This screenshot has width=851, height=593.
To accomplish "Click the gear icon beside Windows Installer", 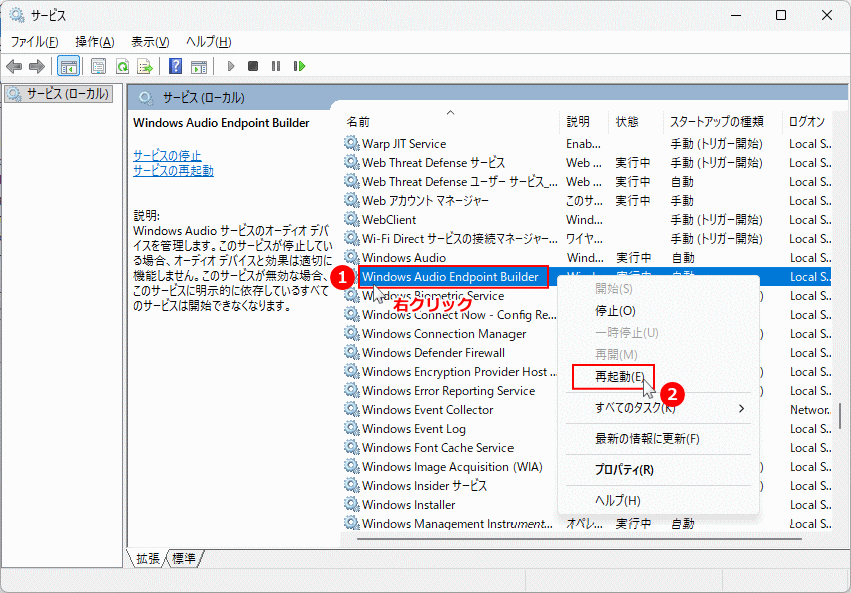I will pos(352,505).
